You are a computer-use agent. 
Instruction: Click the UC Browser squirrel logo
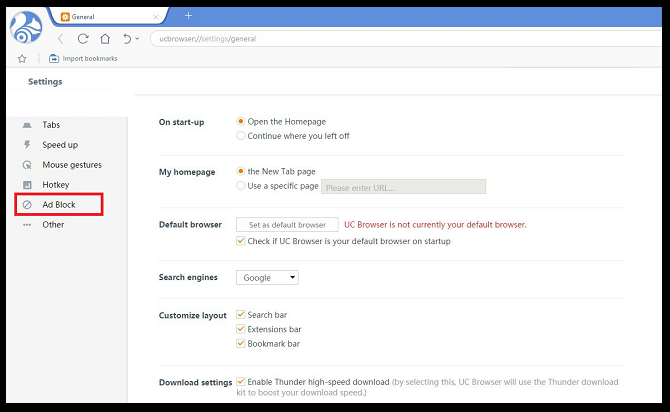27,28
